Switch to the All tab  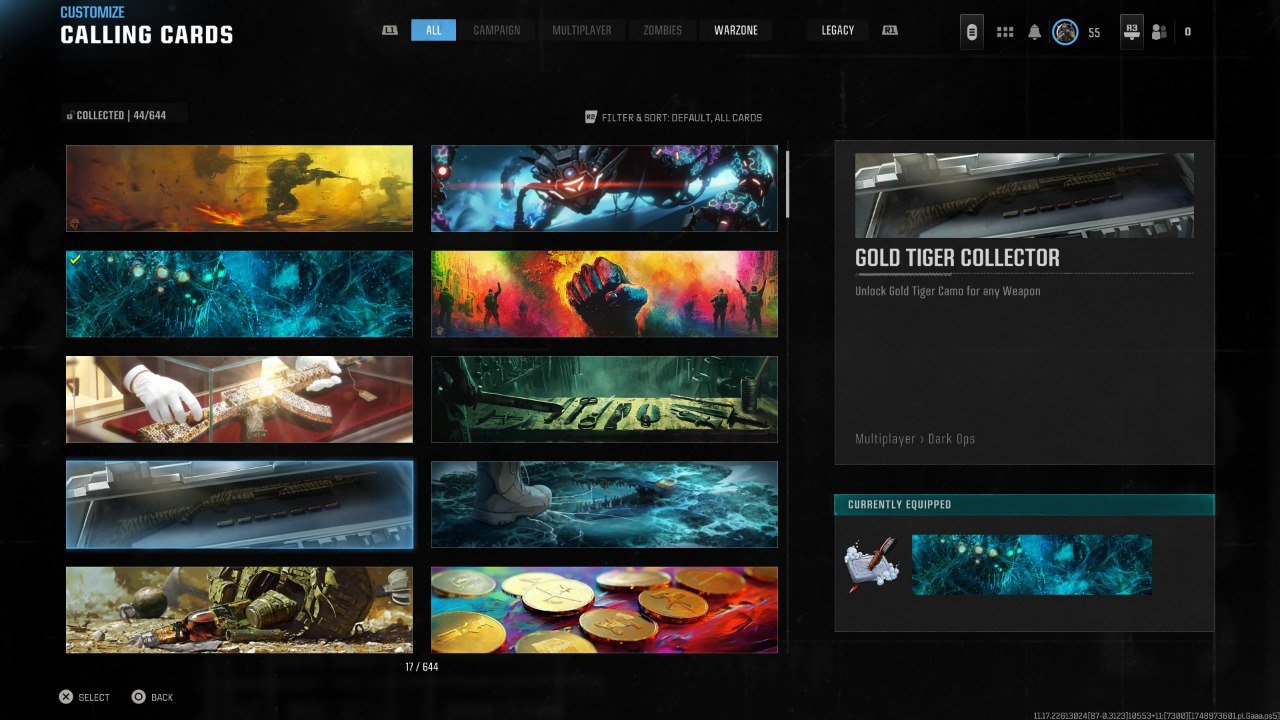pos(433,30)
